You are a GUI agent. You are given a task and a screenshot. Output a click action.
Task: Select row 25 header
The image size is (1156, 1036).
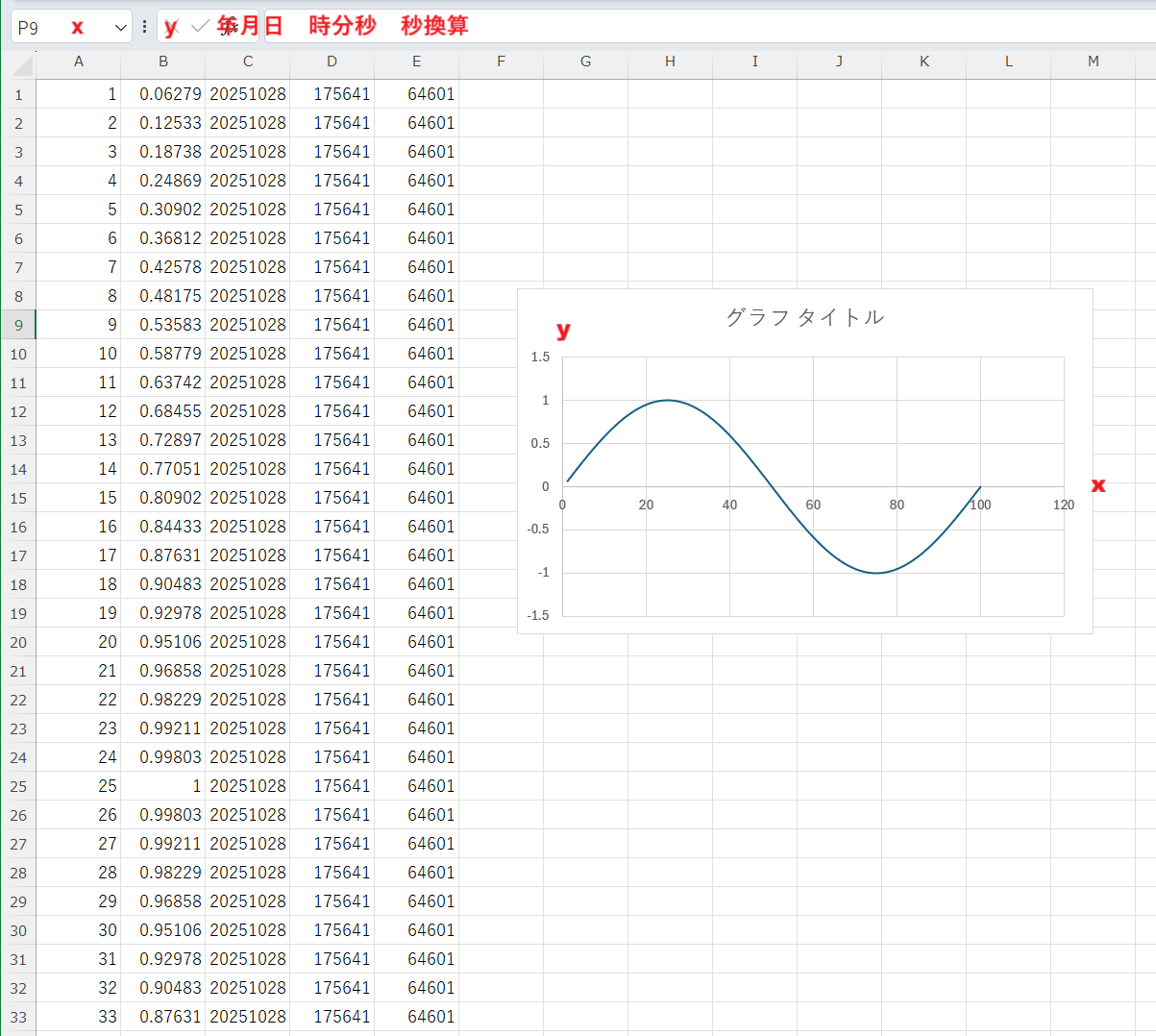click(18, 786)
